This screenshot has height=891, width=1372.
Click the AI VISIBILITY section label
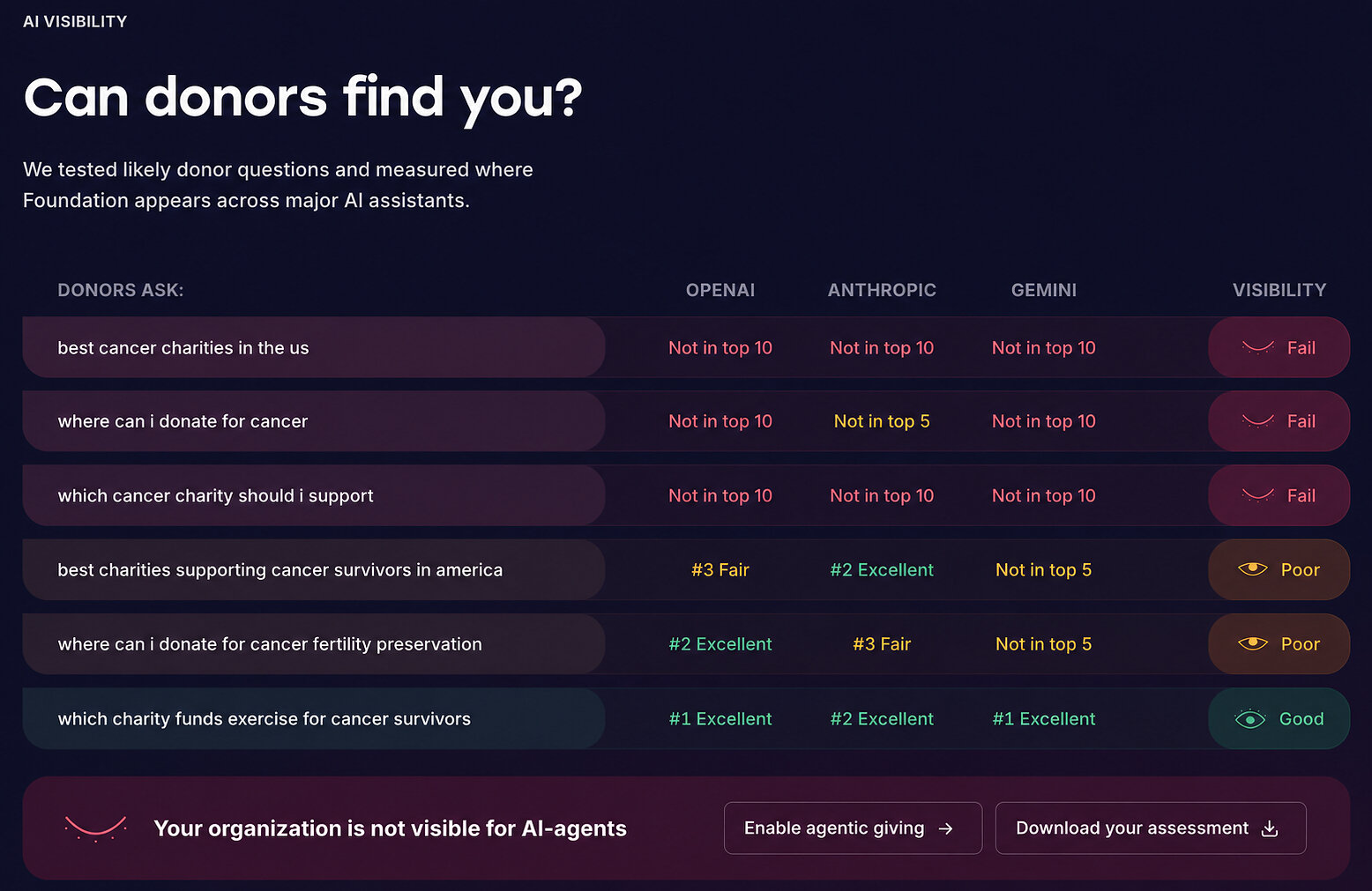(x=75, y=21)
